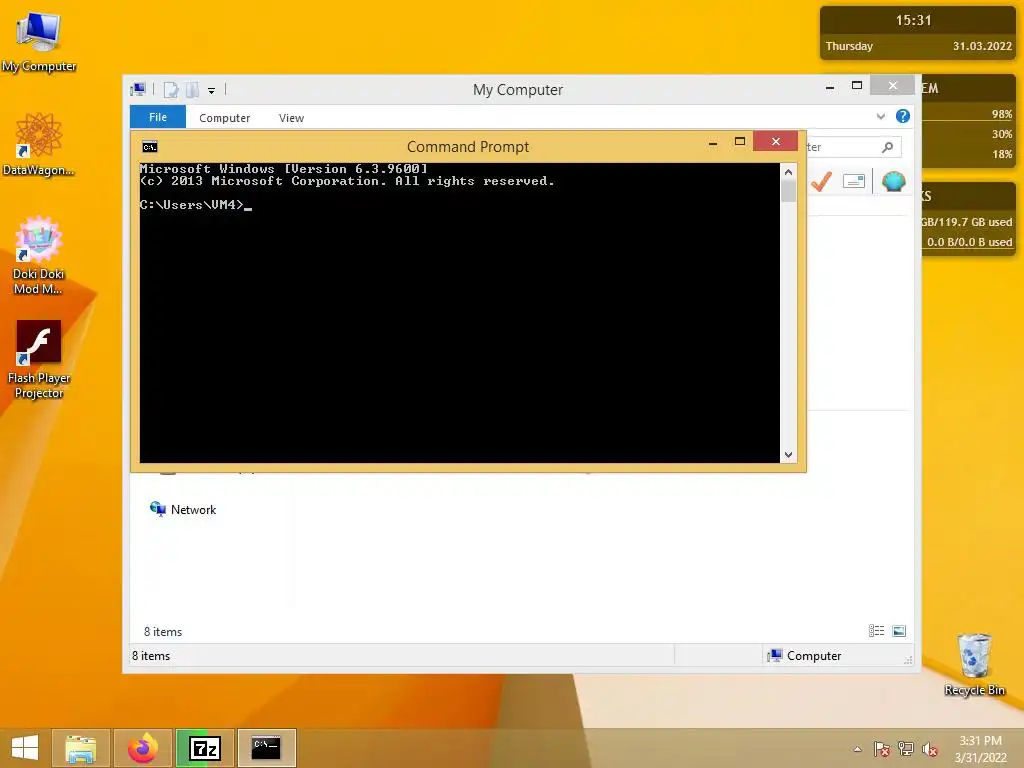Open the File tab in My Computer

pyautogui.click(x=157, y=117)
